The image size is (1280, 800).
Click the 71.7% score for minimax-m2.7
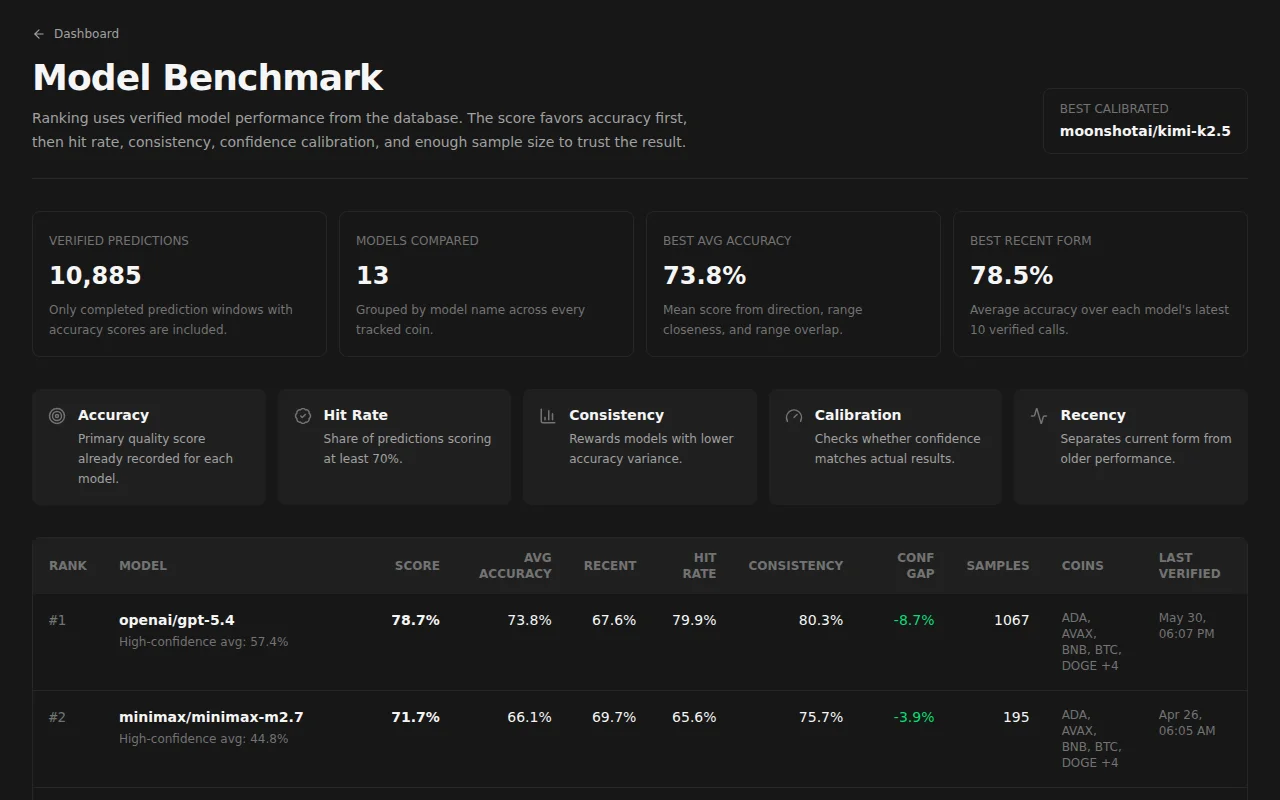pos(416,717)
